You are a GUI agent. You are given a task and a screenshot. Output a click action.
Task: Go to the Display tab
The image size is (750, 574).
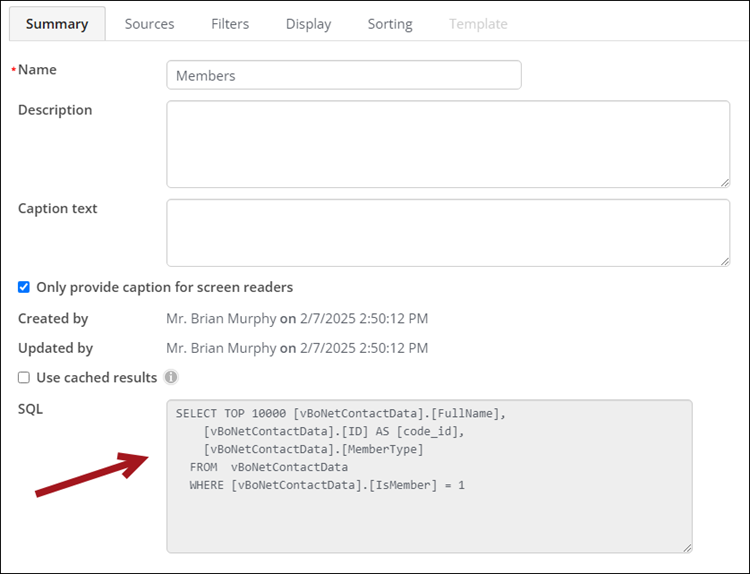click(x=309, y=24)
